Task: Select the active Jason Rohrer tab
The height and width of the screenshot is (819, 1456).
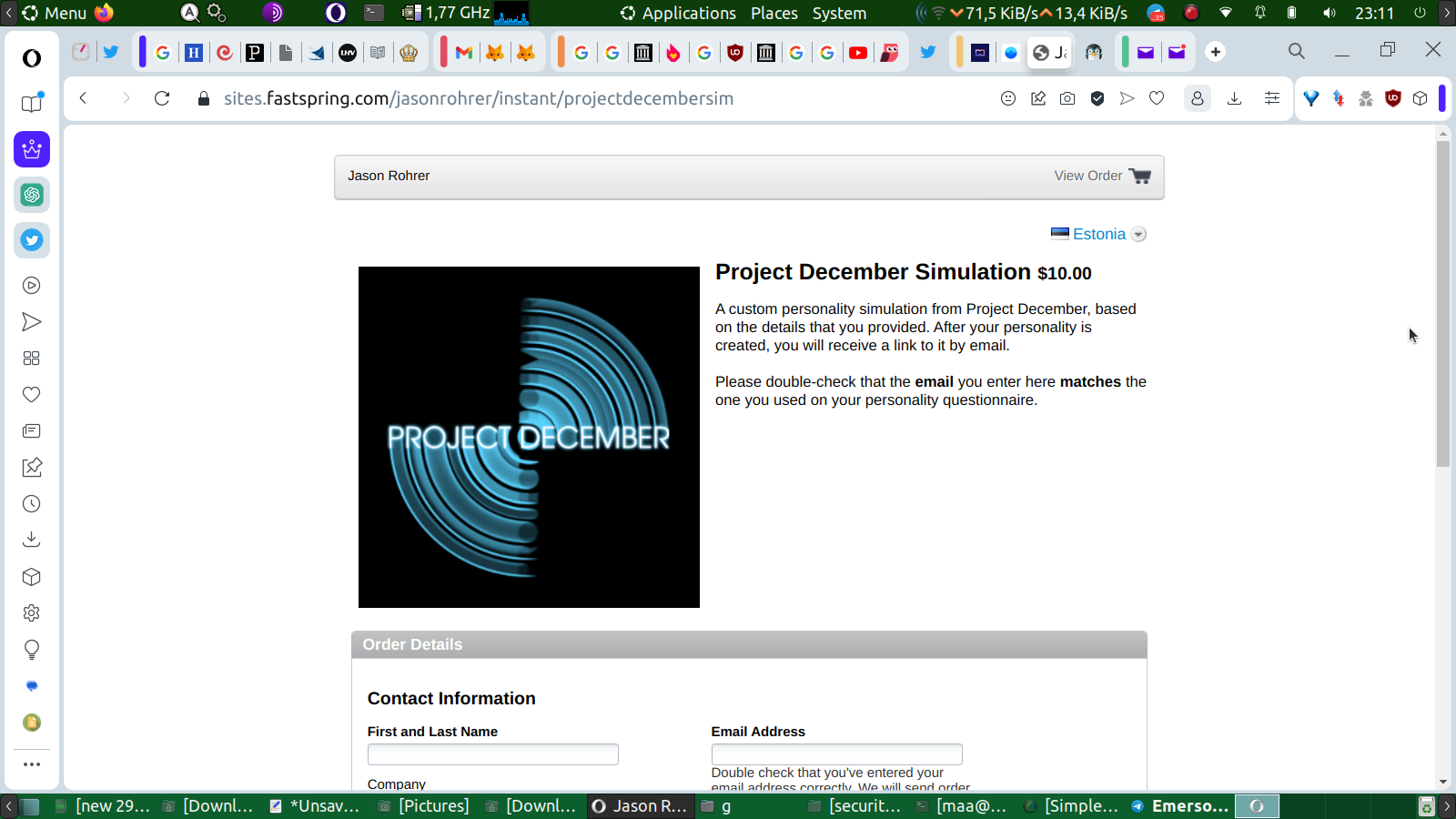Action: click(x=1050, y=53)
